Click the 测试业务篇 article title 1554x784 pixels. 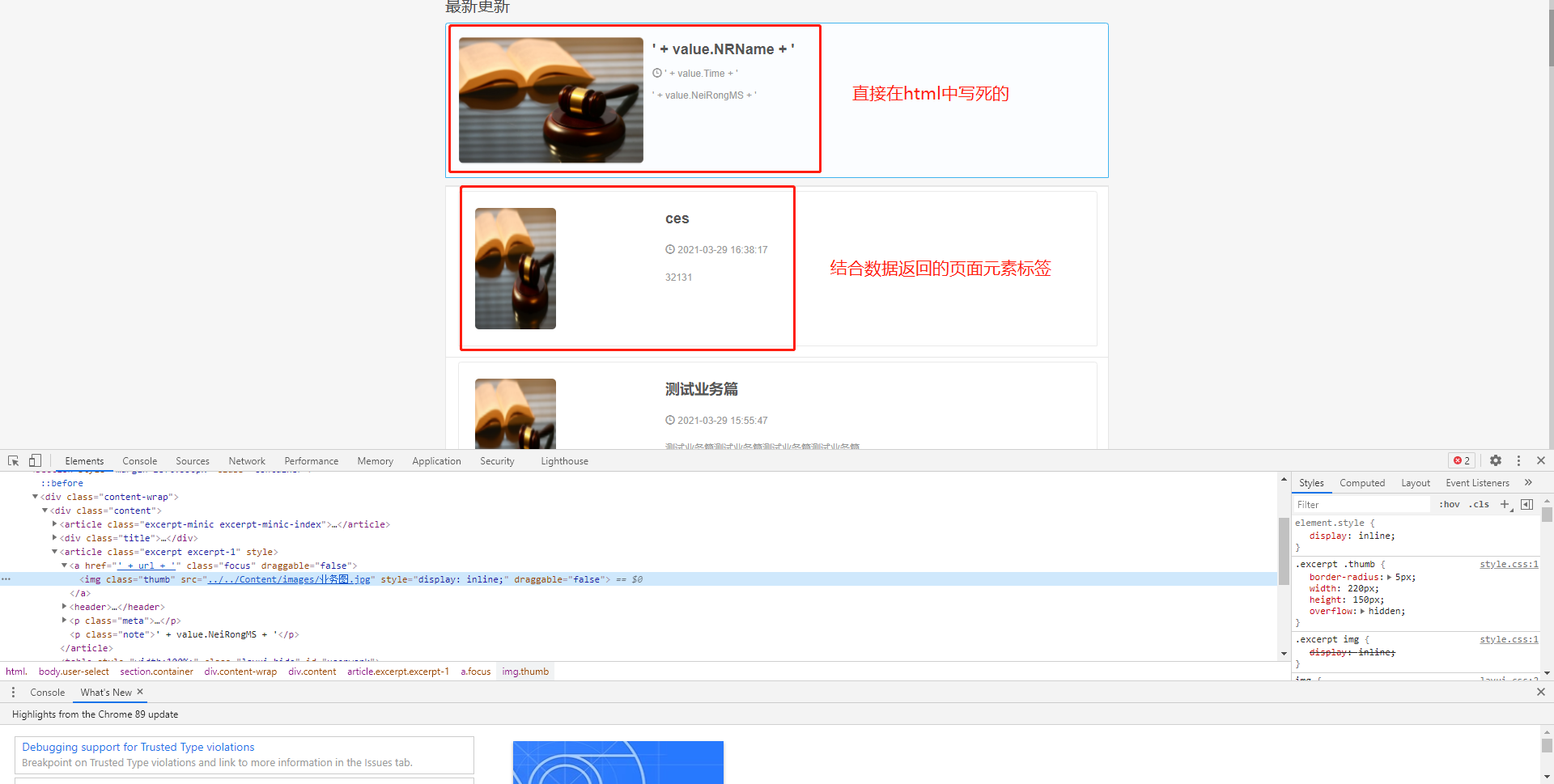coord(701,389)
